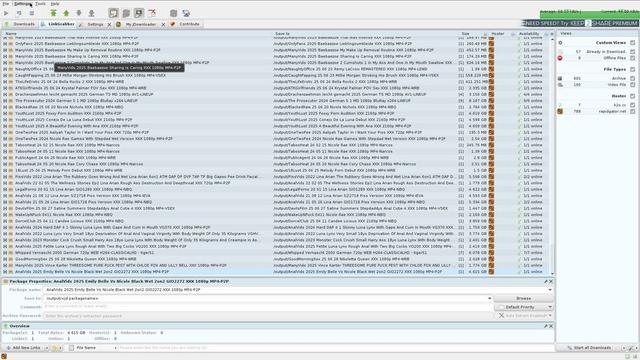640x360 pixels.
Task: Move selection up with single green arrow
Action: [x=66, y=13]
